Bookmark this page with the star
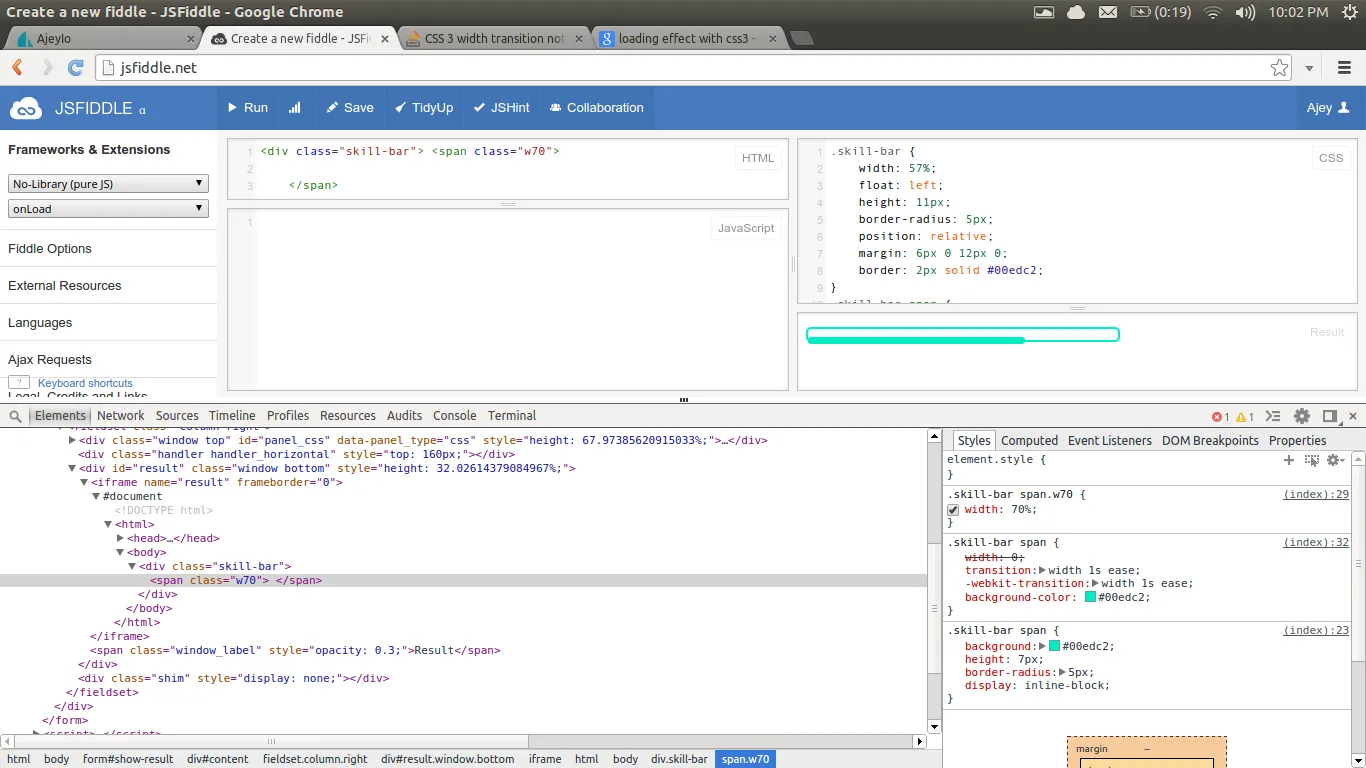Viewport: 1366px width, 768px height. 1279,68
